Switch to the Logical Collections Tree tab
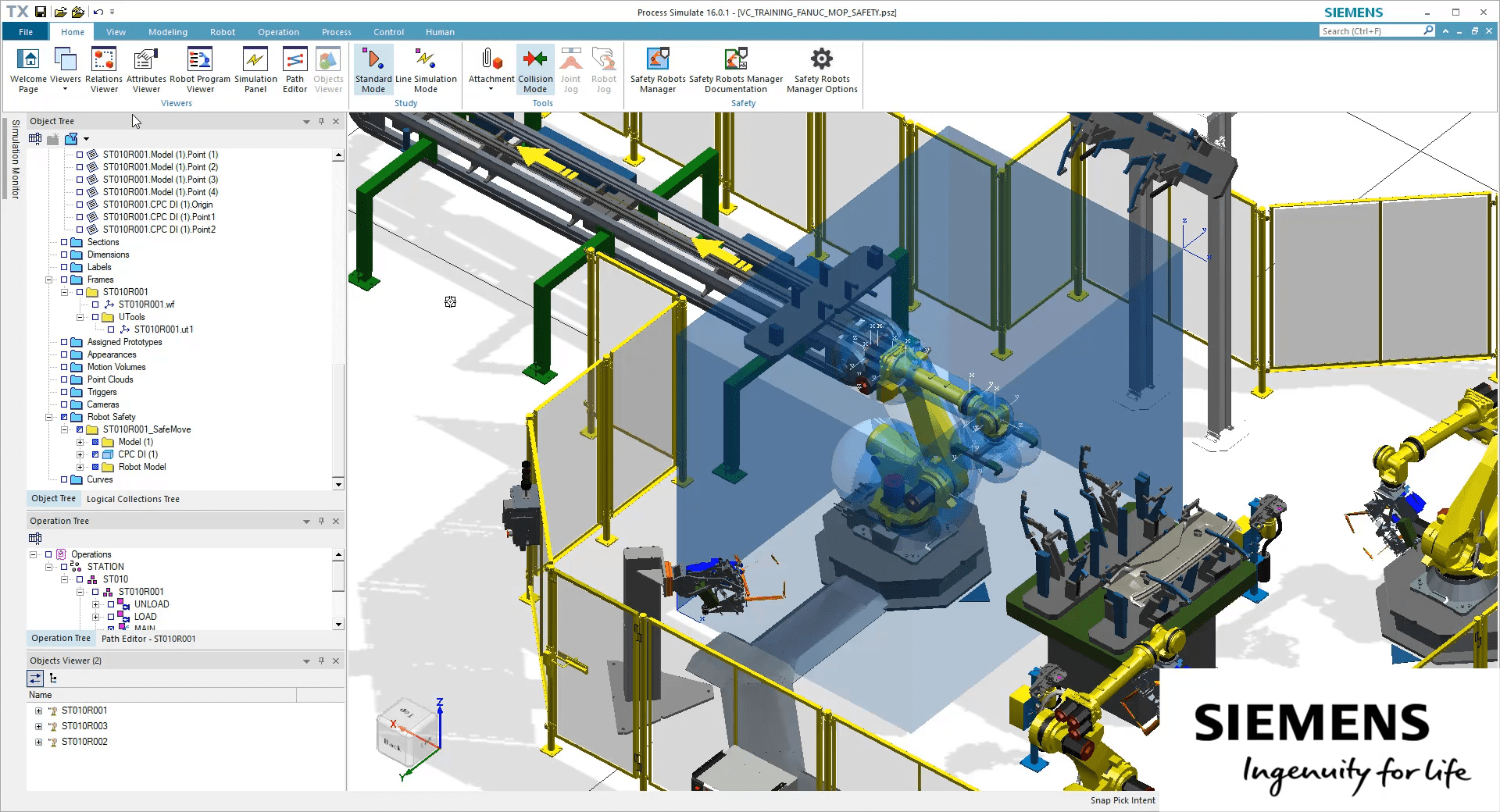The height and width of the screenshot is (812, 1500). pos(134,498)
